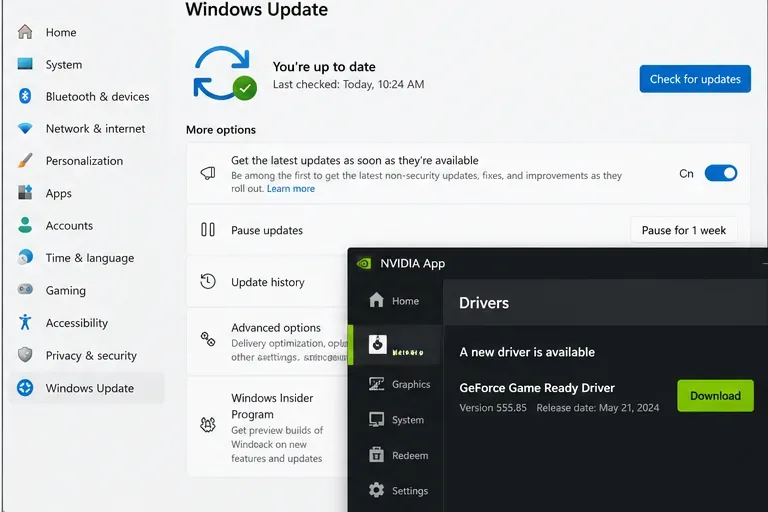Click the selected Drivers icon in NVIDIA sidebar

(x=378, y=345)
